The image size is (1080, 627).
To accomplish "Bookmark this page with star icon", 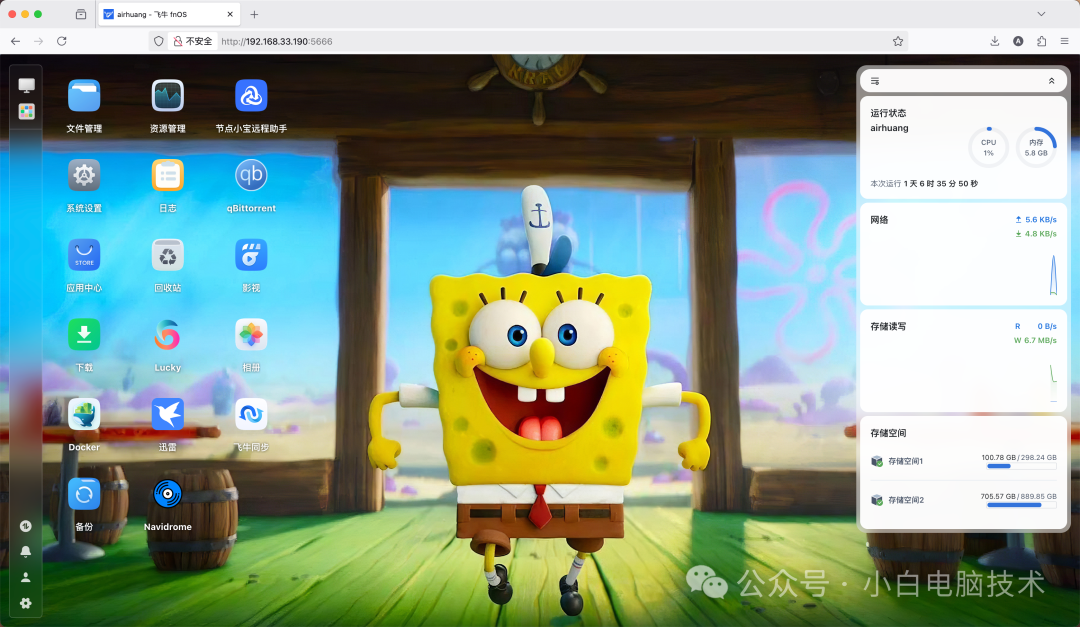I will pyautogui.click(x=897, y=41).
